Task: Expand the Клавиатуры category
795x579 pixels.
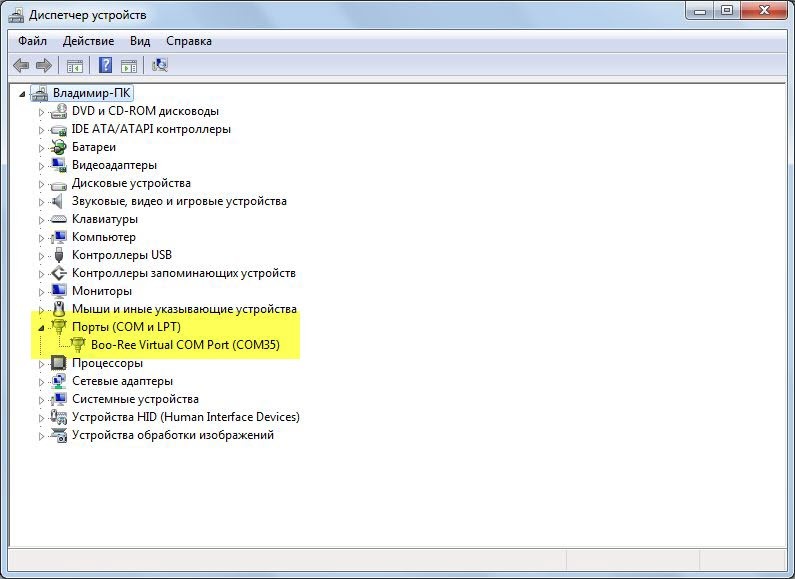Action: (42, 220)
